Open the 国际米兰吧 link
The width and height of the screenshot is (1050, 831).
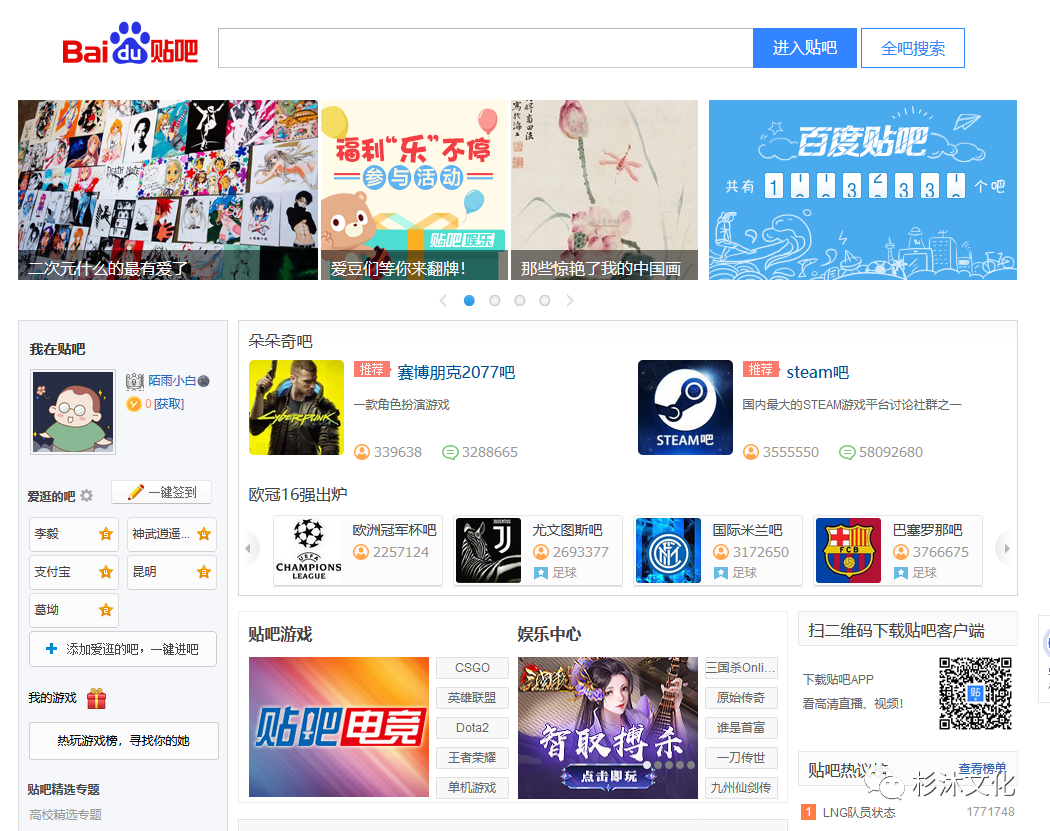coord(747,530)
